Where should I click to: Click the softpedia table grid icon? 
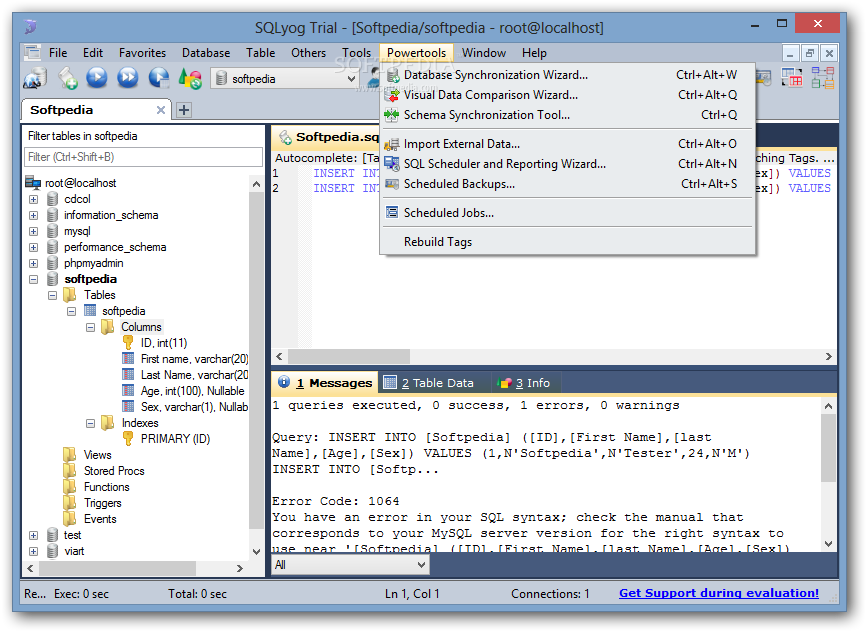(90, 311)
